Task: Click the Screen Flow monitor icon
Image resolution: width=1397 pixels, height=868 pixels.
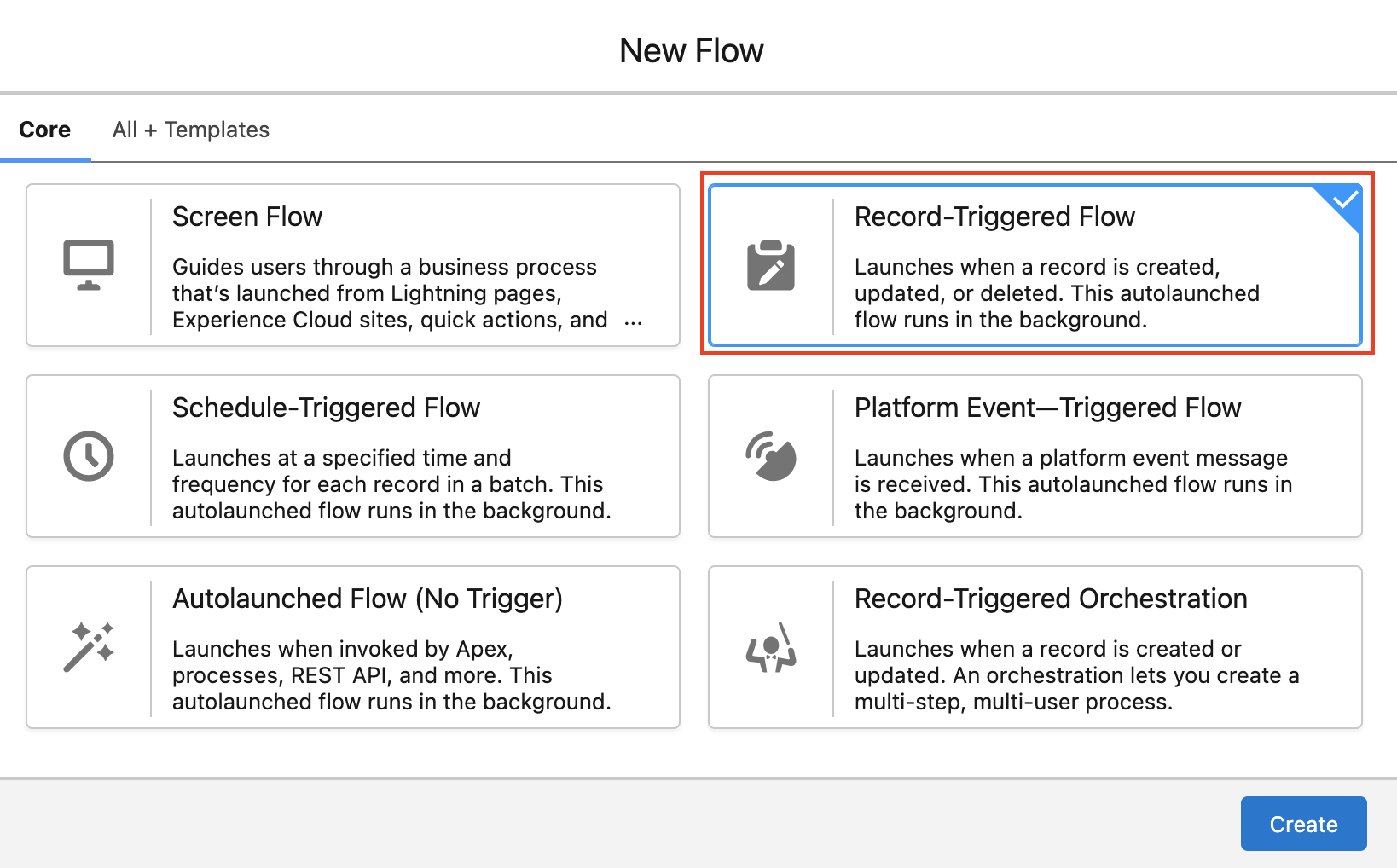Action: [x=89, y=265]
